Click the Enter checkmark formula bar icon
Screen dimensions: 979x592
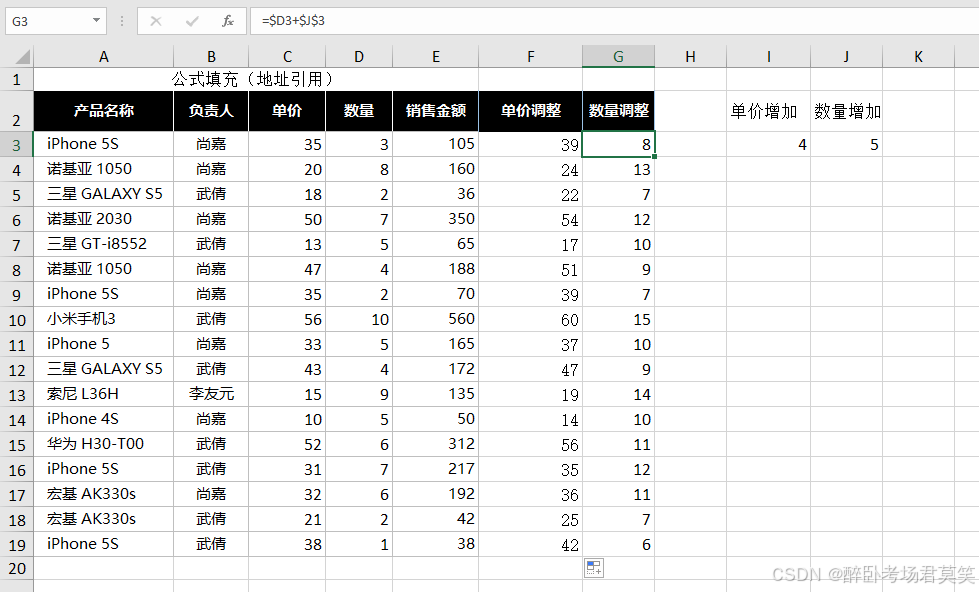click(192, 21)
